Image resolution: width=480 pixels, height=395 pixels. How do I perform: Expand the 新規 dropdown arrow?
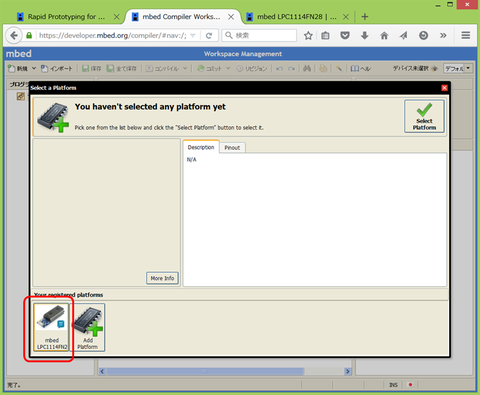coord(34,68)
